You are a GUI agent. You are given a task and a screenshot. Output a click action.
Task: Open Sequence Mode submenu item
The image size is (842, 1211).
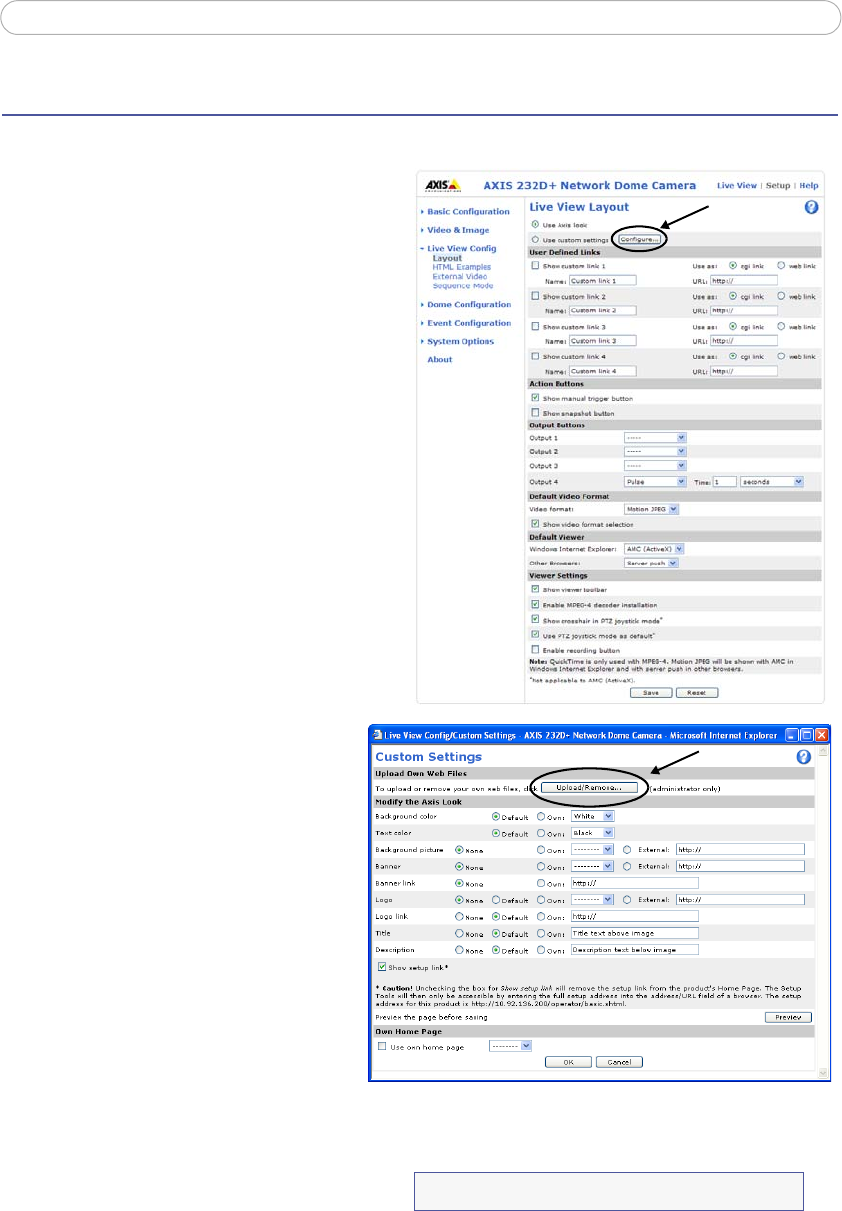click(x=463, y=285)
